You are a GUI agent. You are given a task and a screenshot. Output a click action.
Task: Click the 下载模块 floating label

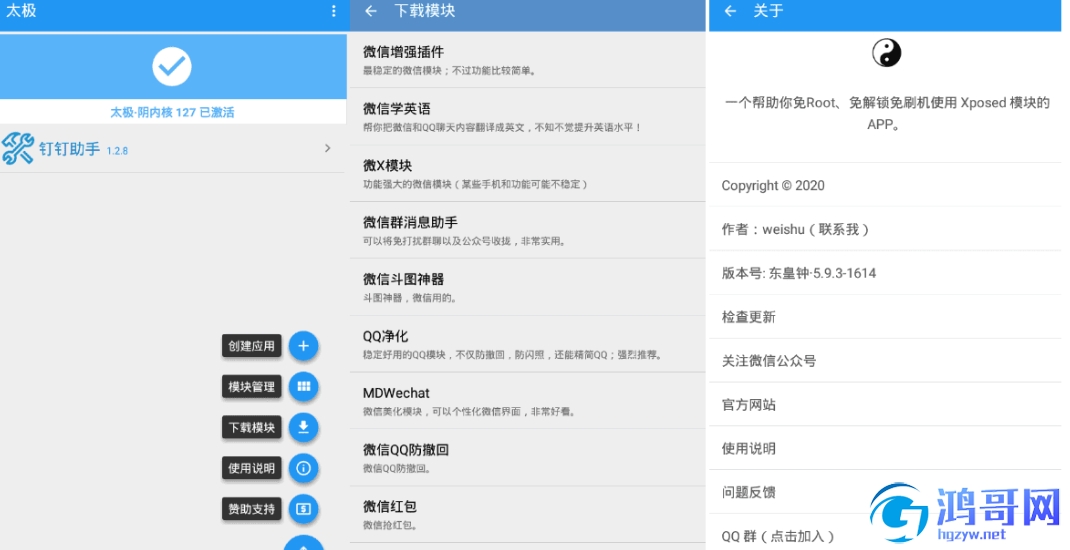pos(251,427)
